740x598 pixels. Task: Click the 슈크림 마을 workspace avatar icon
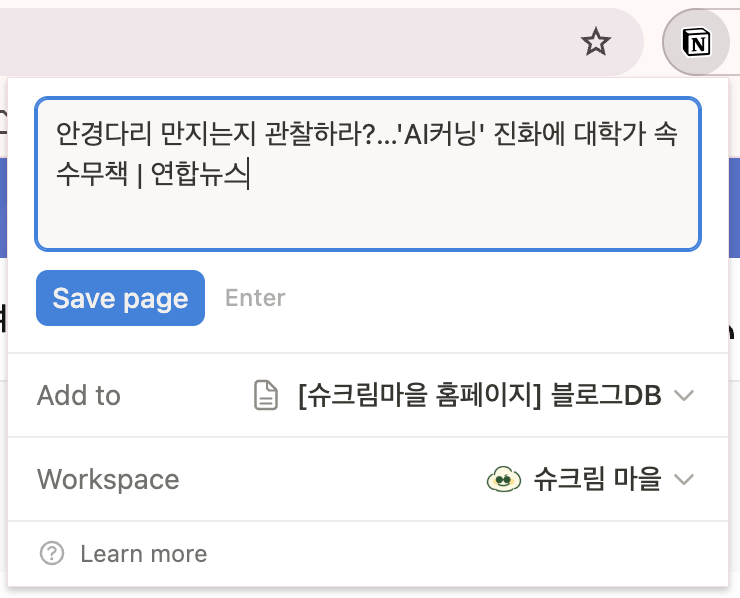click(504, 479)
